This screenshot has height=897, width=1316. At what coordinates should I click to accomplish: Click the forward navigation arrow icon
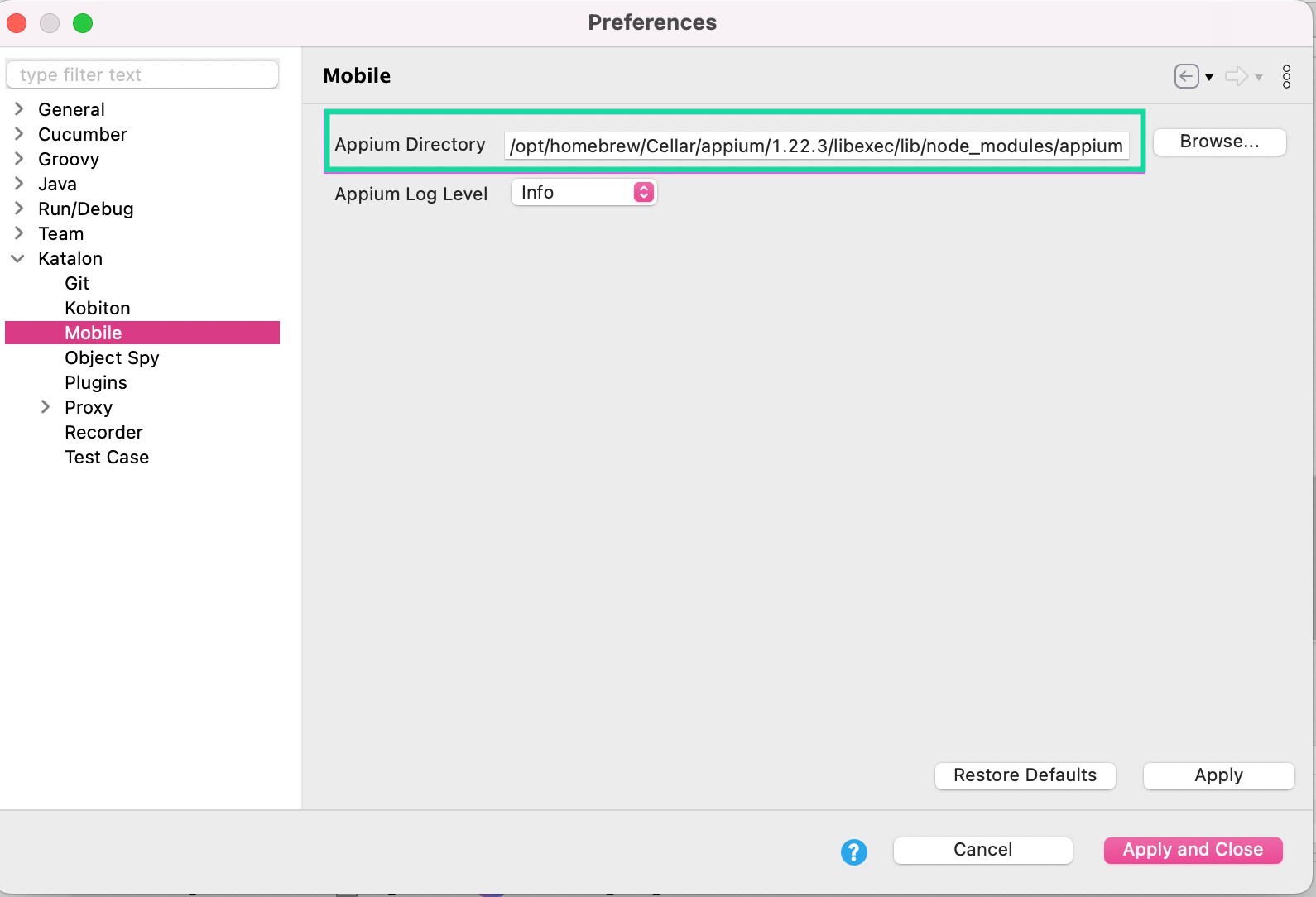point(1237,77)
